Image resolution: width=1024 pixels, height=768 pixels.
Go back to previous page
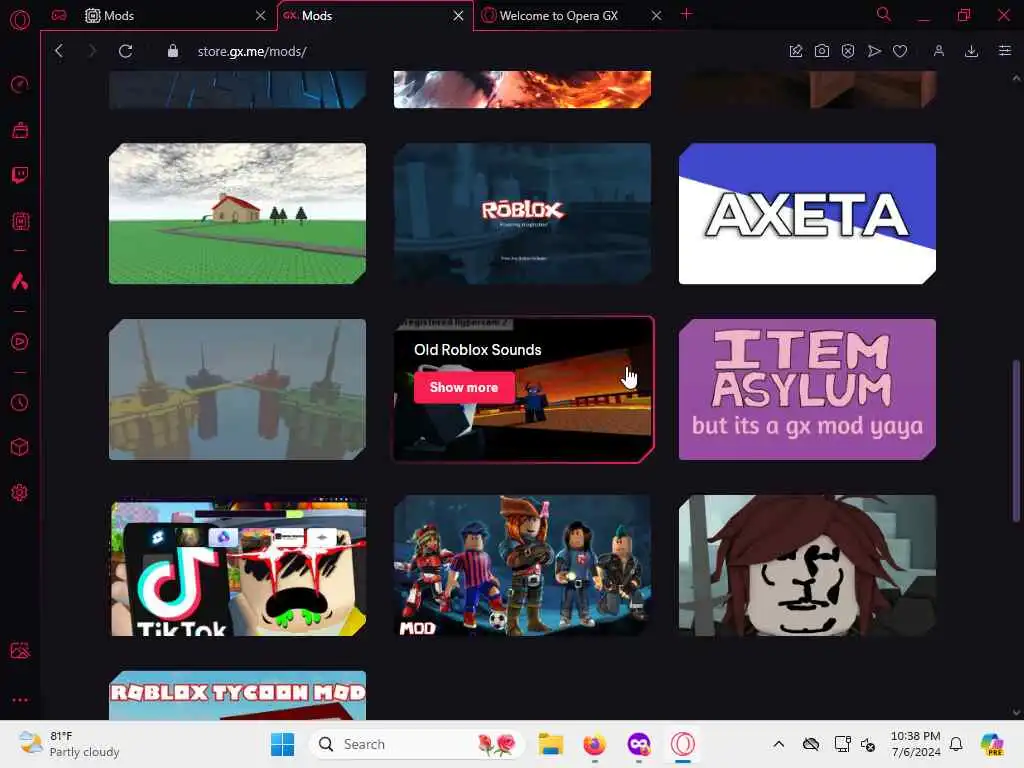click(x=59, y=51)
